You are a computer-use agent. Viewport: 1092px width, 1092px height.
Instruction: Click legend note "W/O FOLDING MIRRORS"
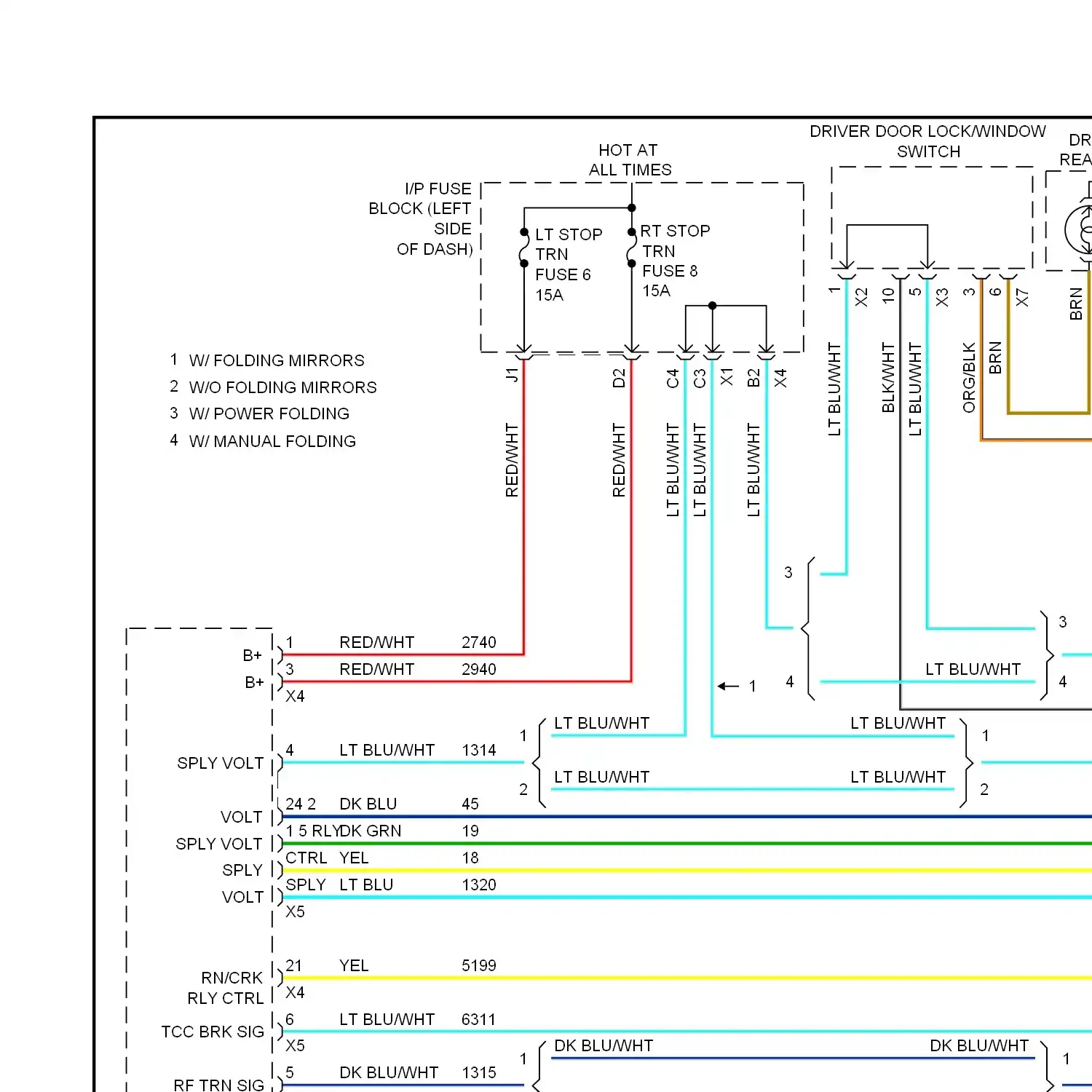[x=283, y=387]
